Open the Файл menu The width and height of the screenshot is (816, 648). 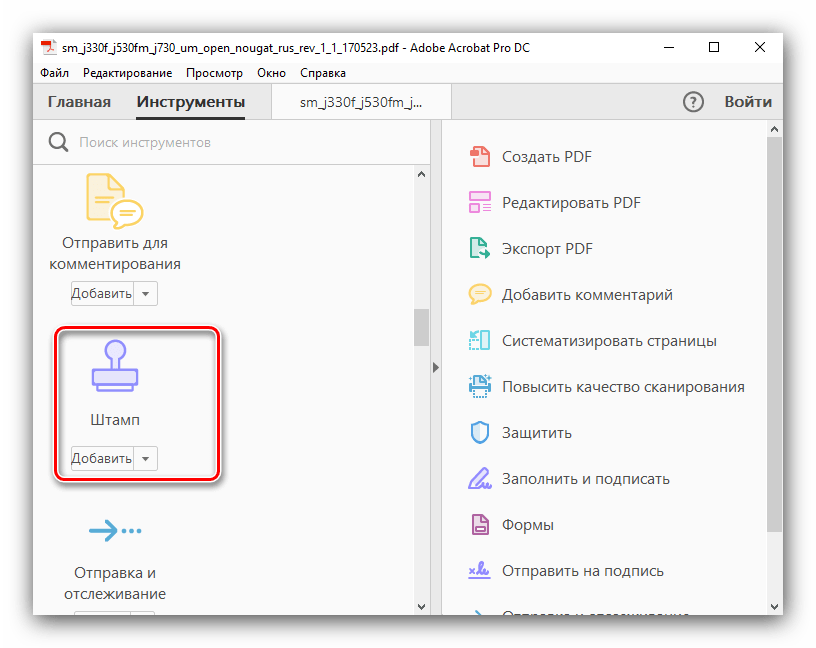coord(55,73)
